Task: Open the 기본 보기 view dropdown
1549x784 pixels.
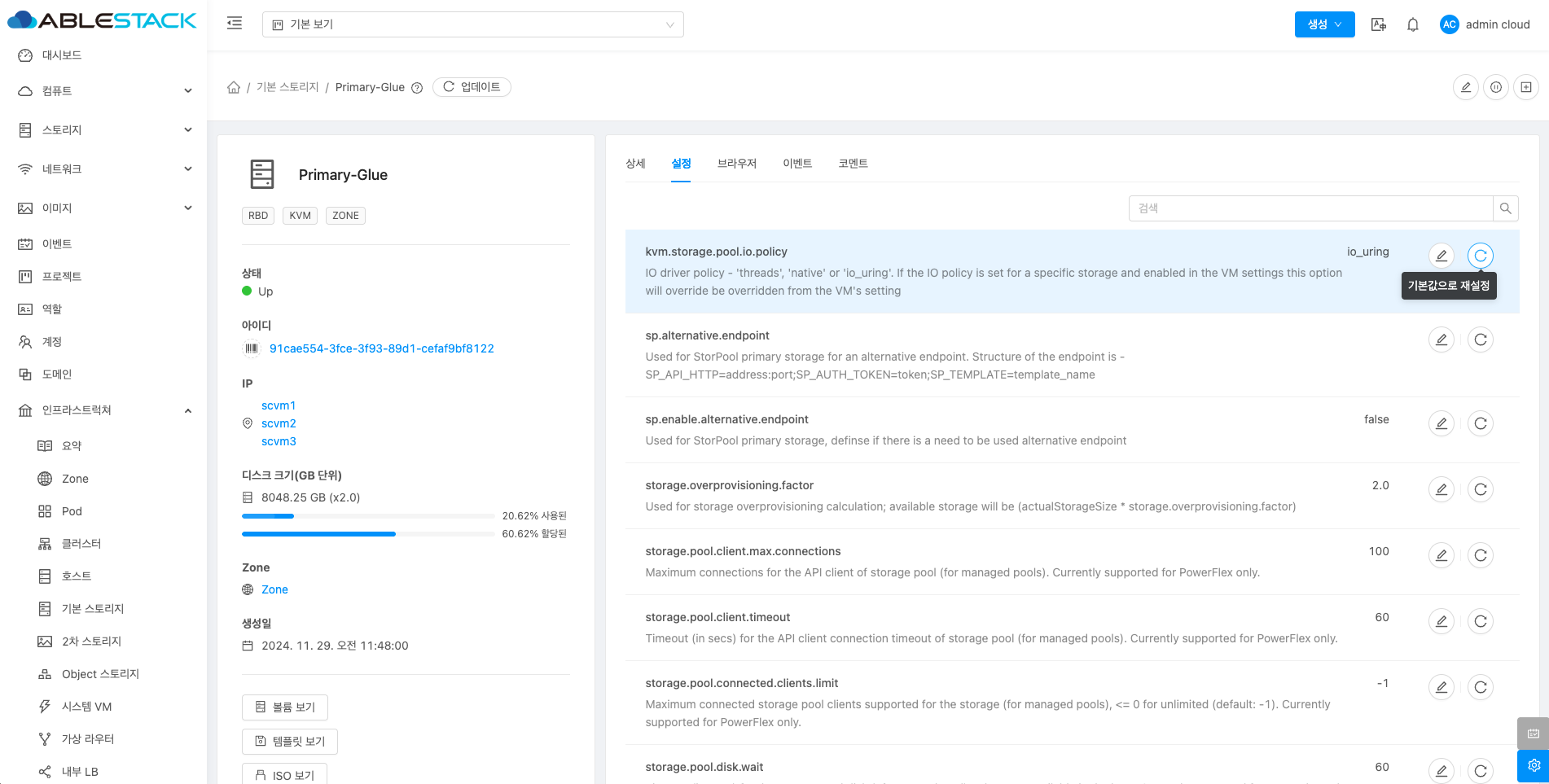Action: (x=472, y=24)
